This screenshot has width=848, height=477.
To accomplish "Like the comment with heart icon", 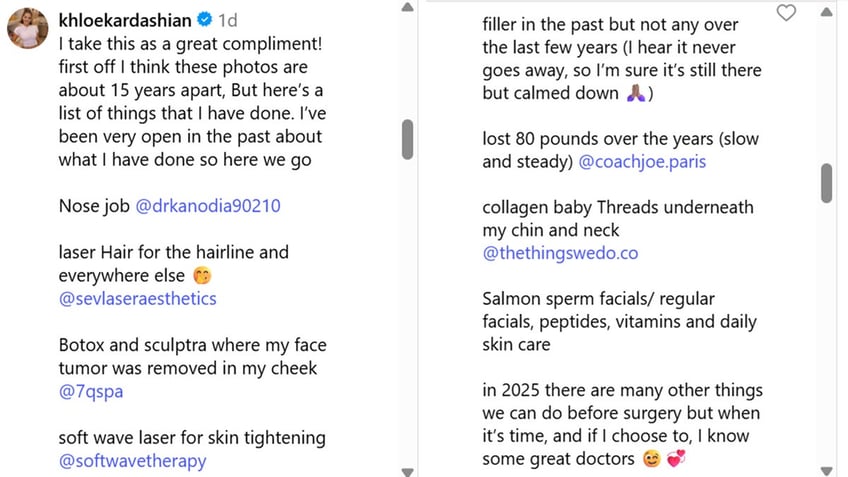I will (786, 12).
